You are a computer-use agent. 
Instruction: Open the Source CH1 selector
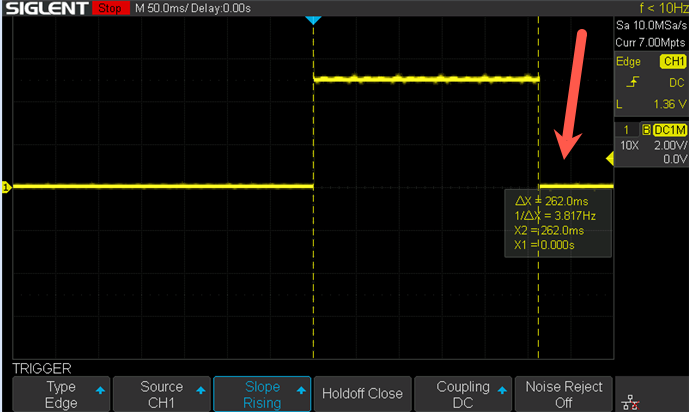161,394
